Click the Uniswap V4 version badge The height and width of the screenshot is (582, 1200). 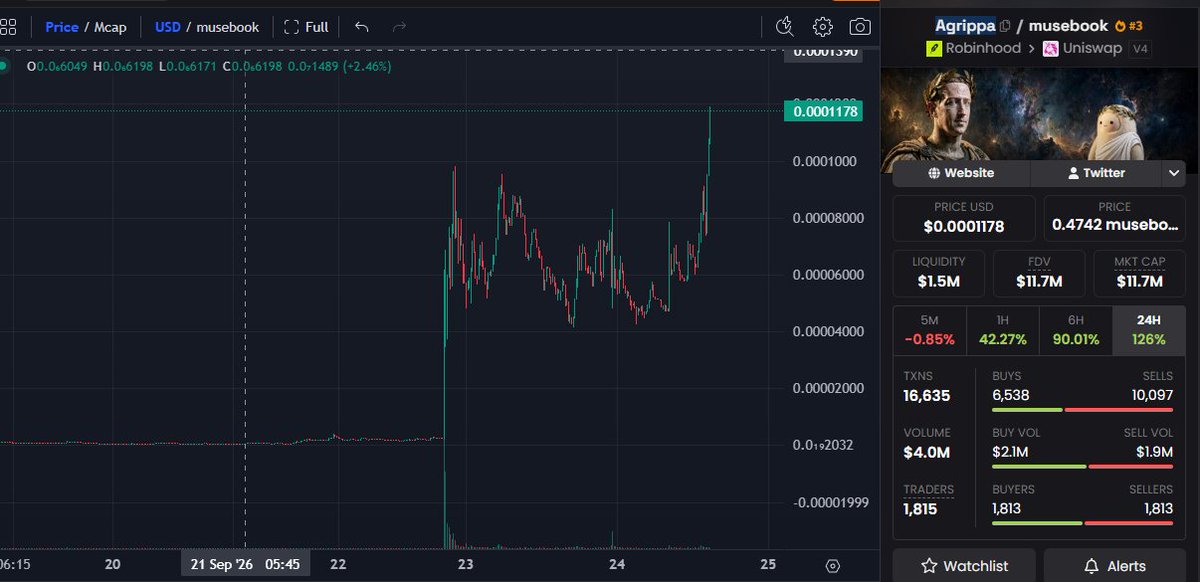pos(1140,48)
